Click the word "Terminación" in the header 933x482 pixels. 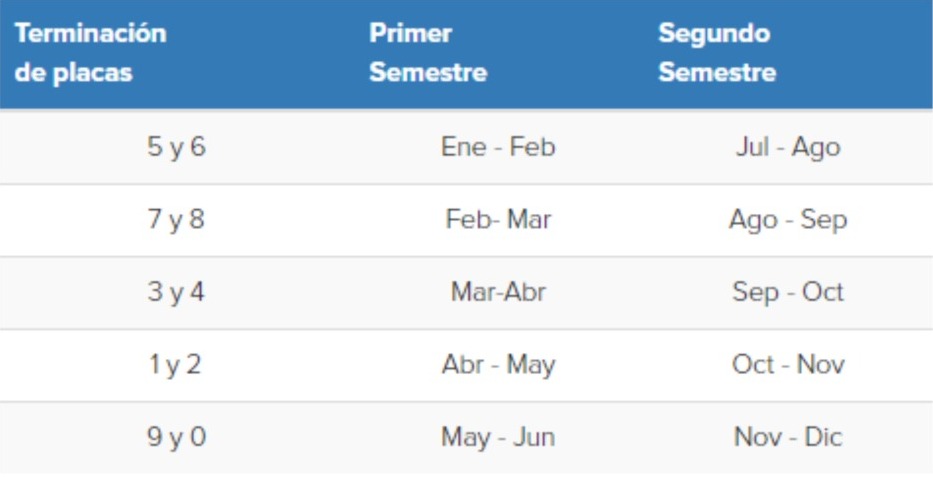(90, 33)
